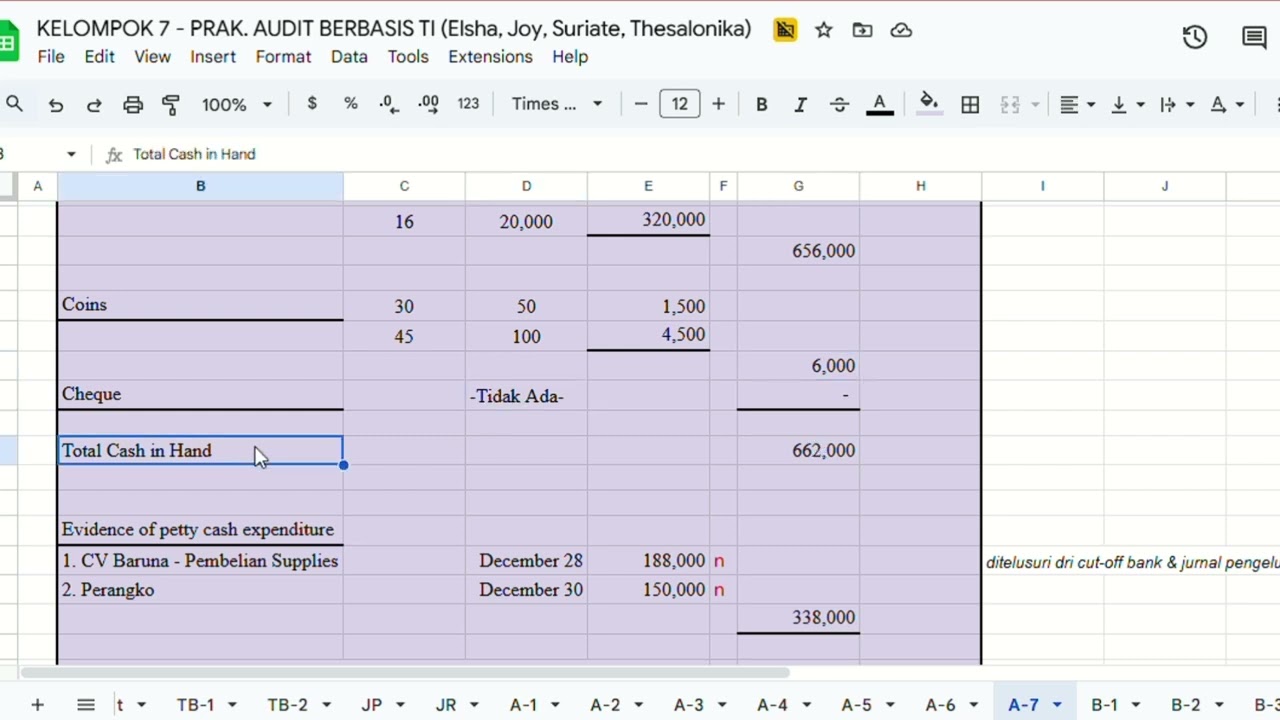
Task: Open the Insert menu
Action: tap(213, 57)
